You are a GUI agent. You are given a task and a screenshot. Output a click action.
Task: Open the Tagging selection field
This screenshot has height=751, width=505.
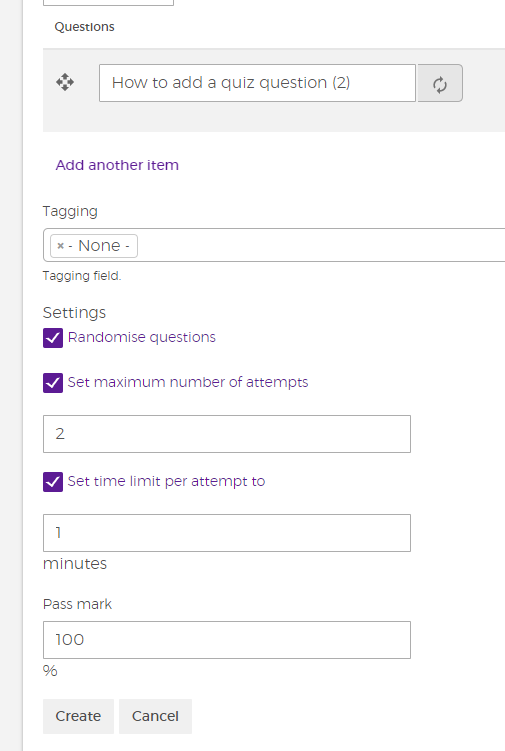coord(274,245)
